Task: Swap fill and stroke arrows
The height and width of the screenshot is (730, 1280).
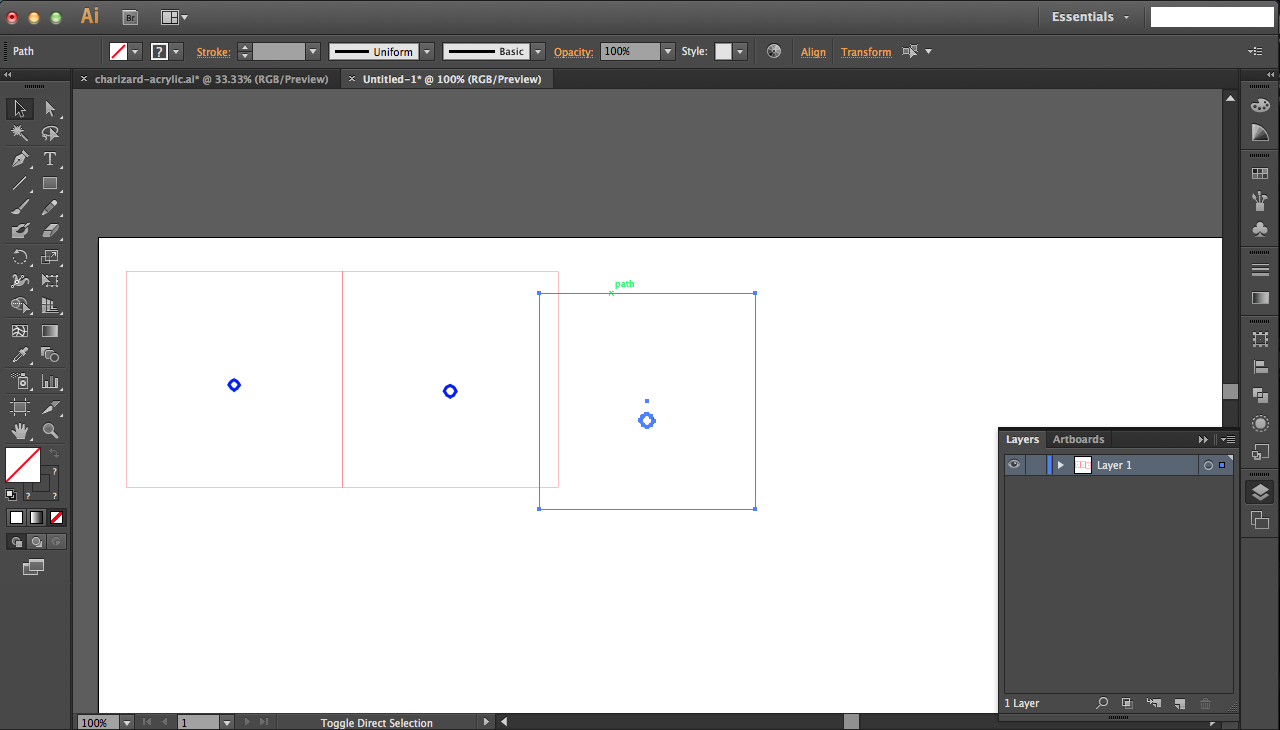Action: pyautogui.click(x=54, y=453)
